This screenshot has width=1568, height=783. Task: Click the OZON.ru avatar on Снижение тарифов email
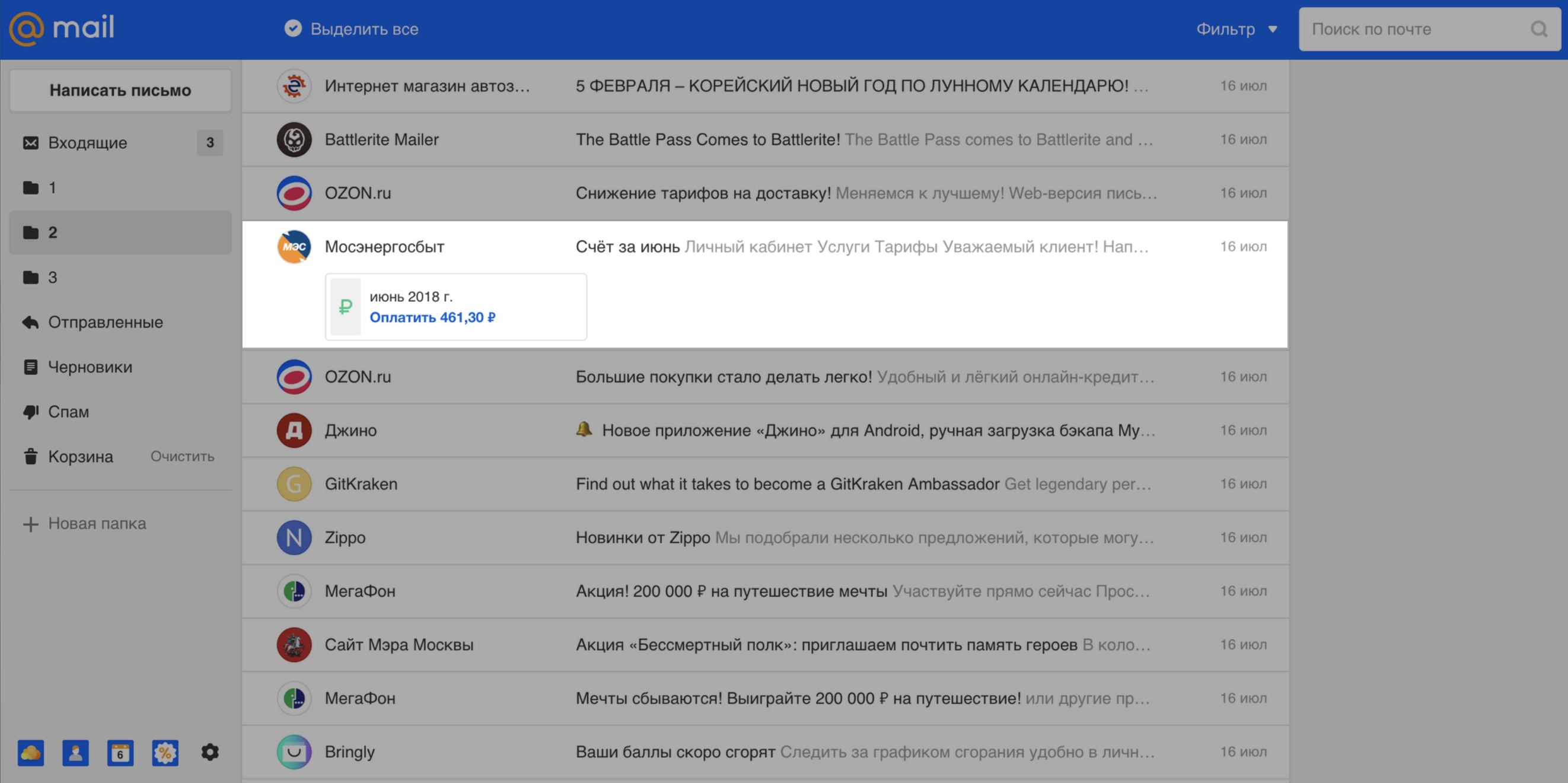click(x=294, y=193)
